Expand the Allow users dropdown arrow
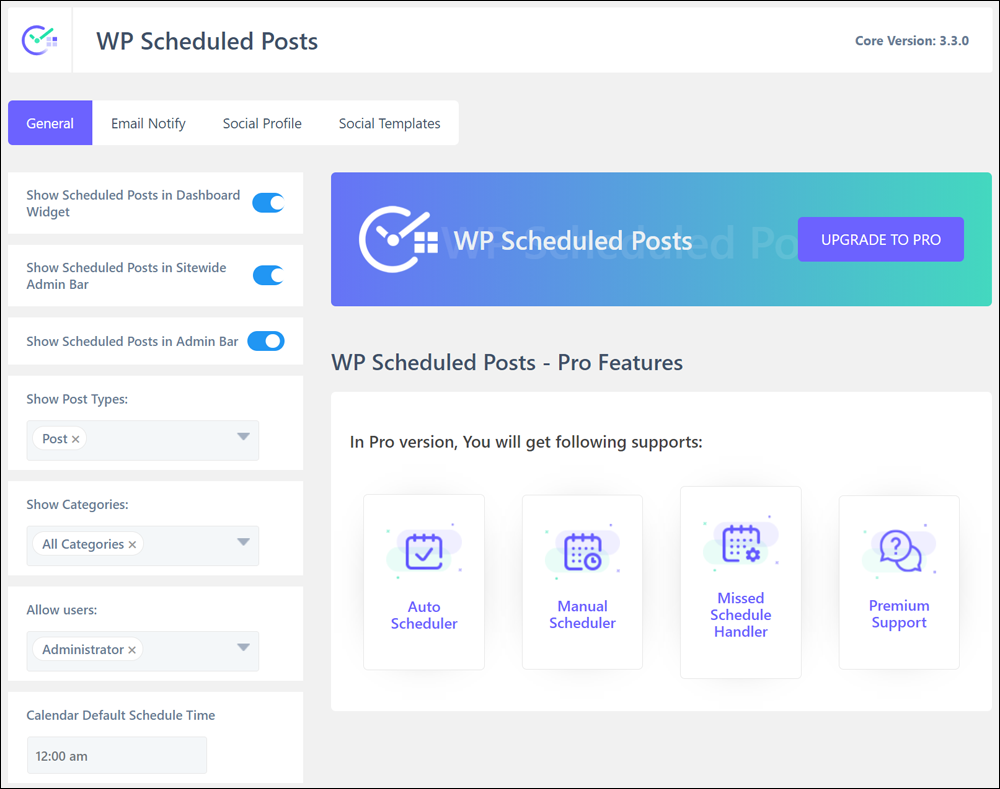The image size is (1000, 789). [x=243, y=647]
